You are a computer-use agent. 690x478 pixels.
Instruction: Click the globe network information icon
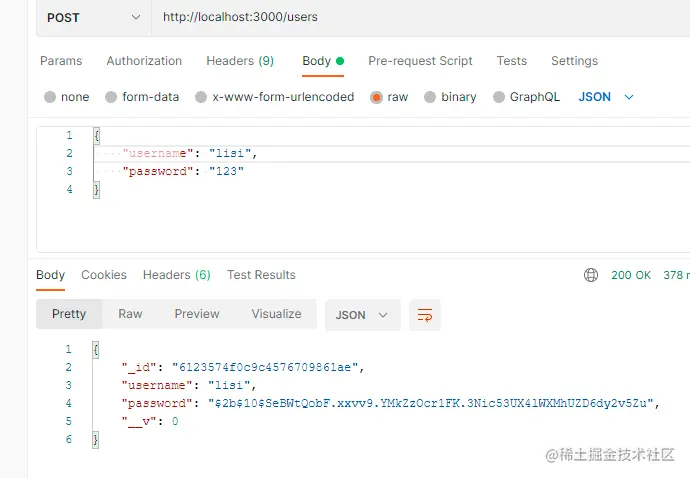[591, 275]
